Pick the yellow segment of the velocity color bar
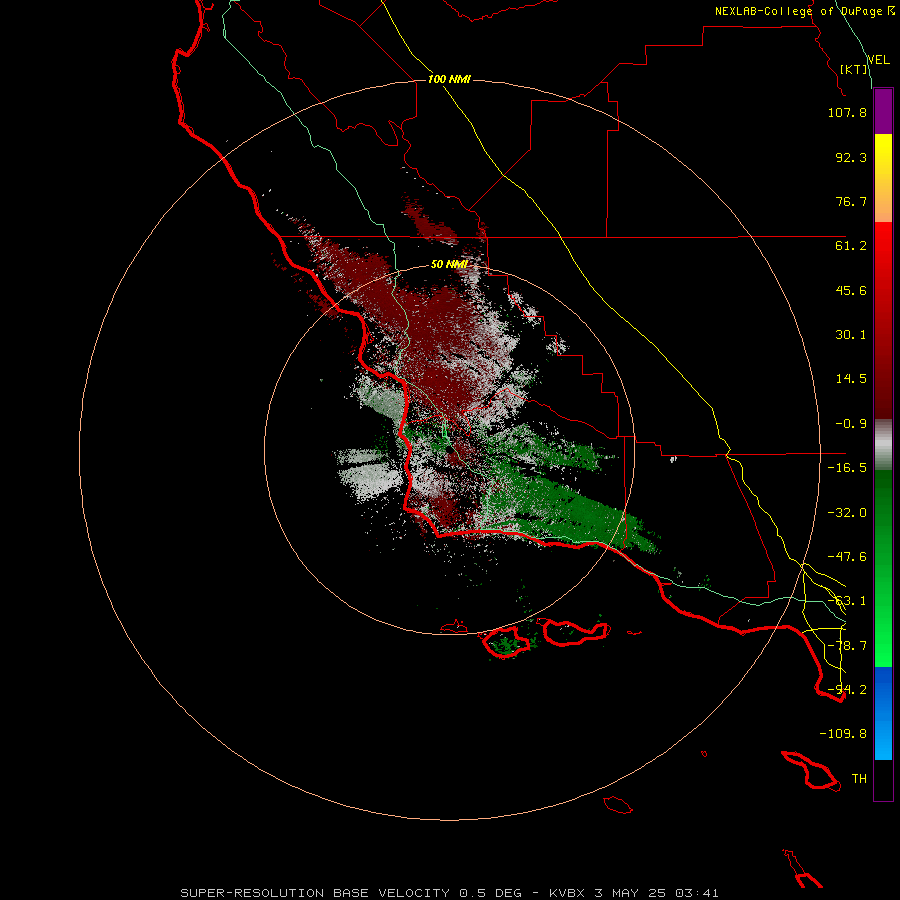The width and height of the screenshot is (900, 900). (x=883, y=178)
